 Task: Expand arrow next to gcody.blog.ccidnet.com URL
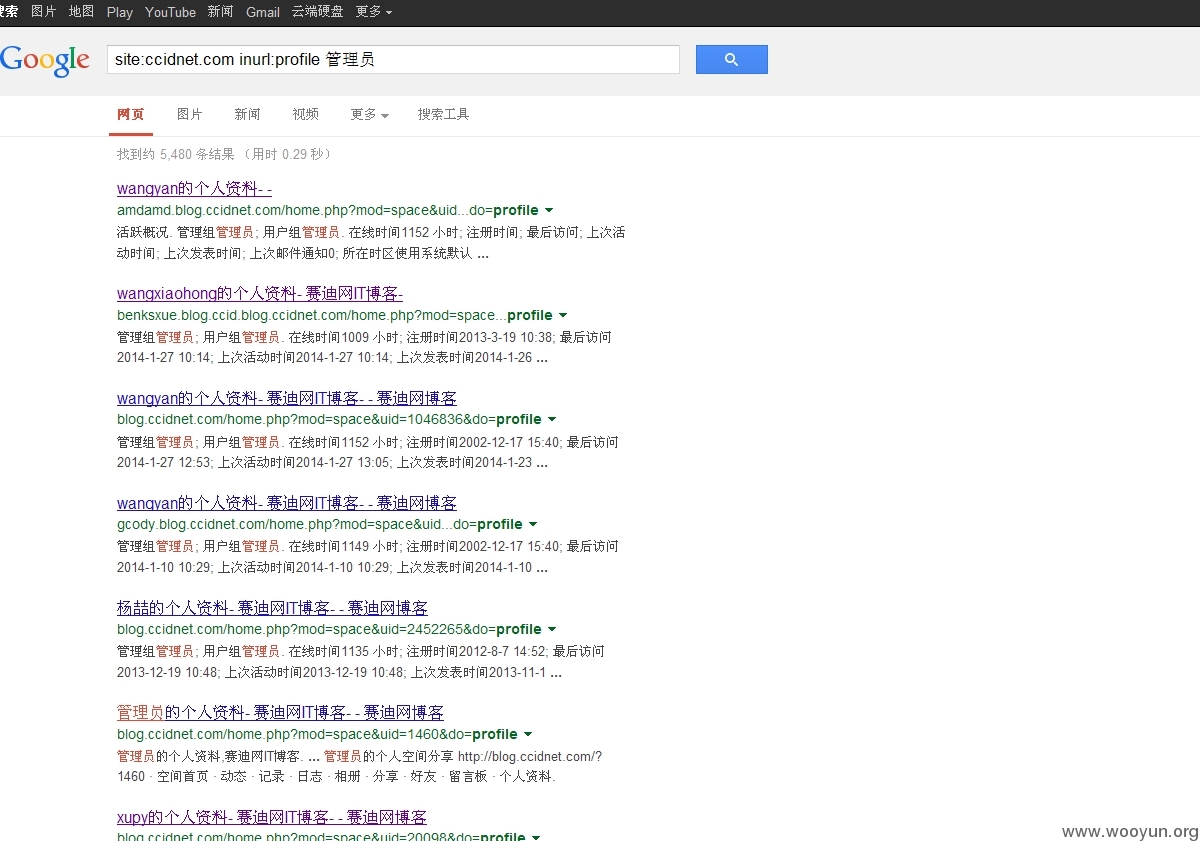(533, 525)
